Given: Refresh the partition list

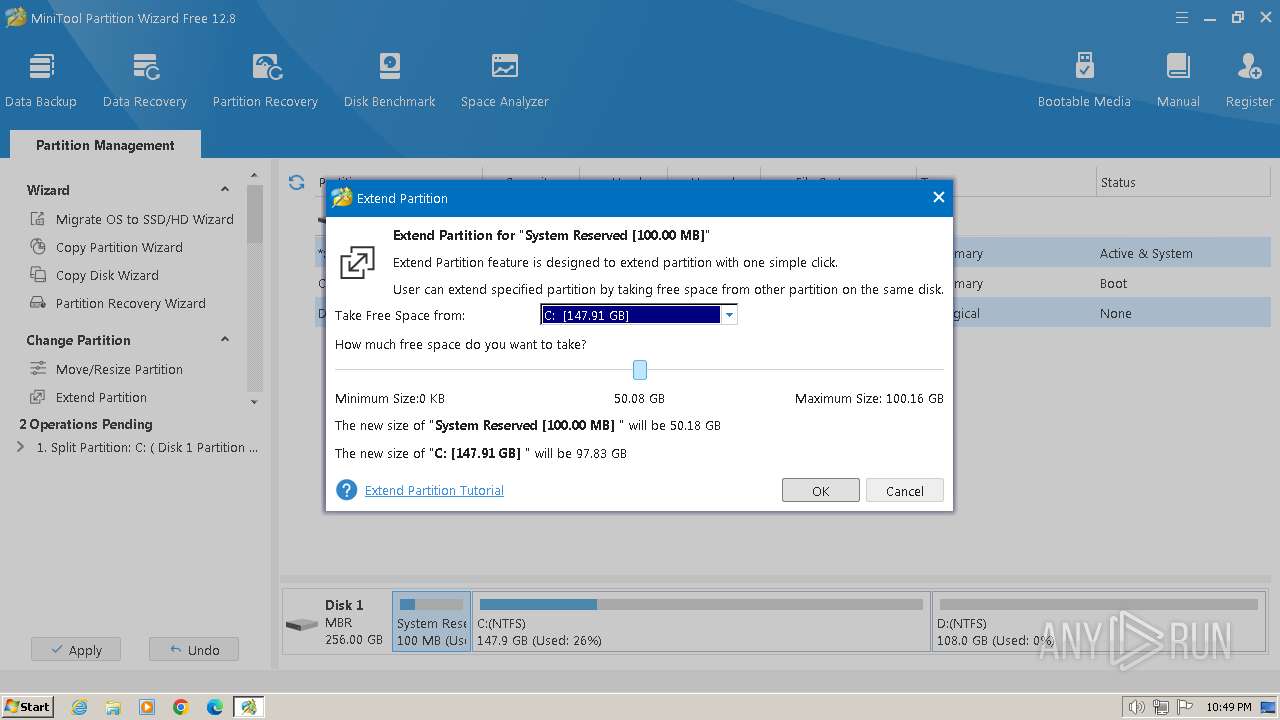Looking at the screenshot, I should tap(296, 183).
